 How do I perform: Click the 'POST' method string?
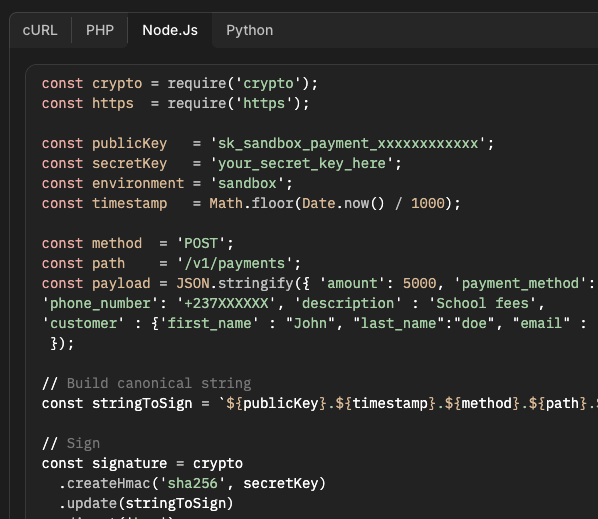coord(201,243)
